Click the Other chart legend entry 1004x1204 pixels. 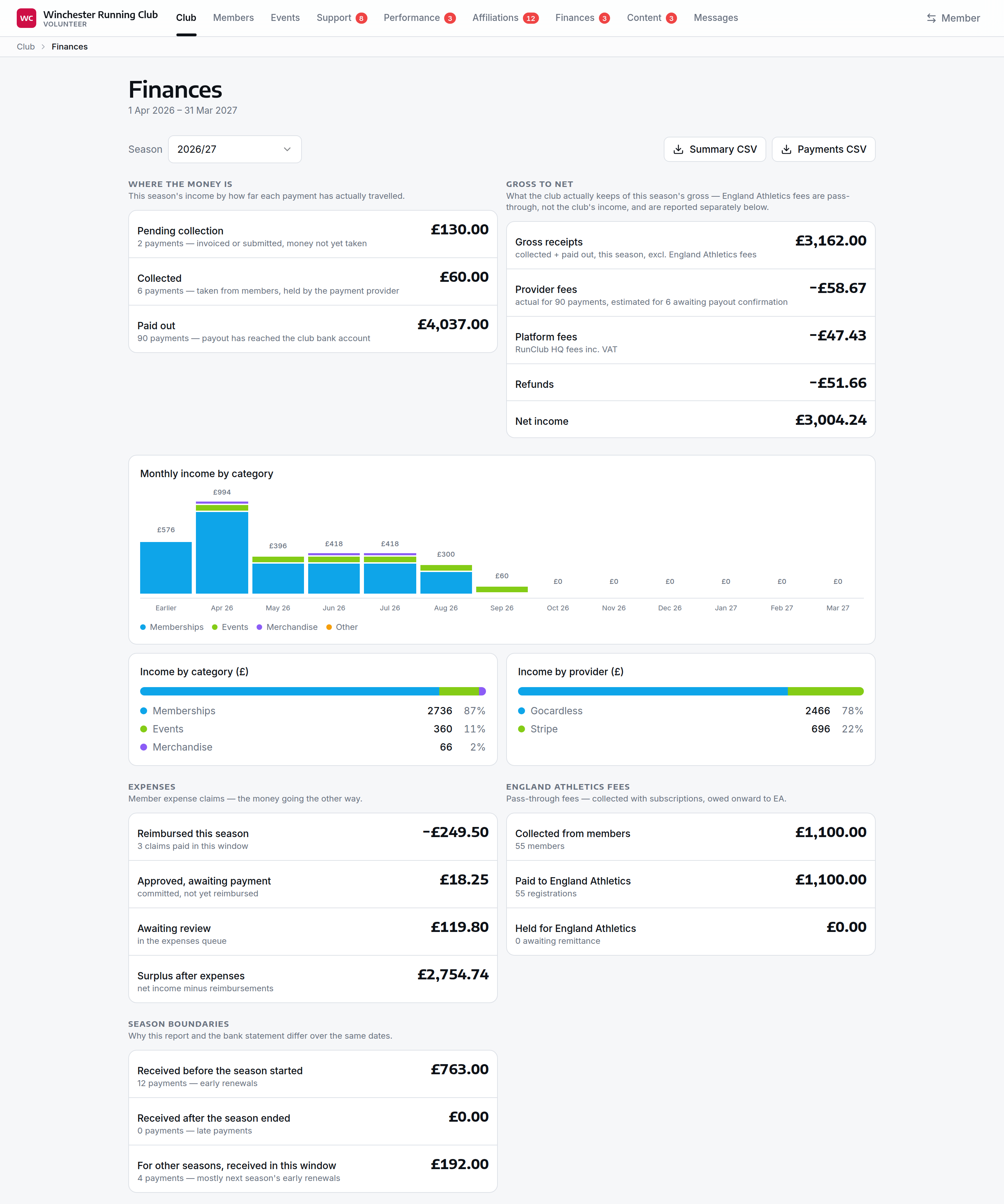pos(342,627)
